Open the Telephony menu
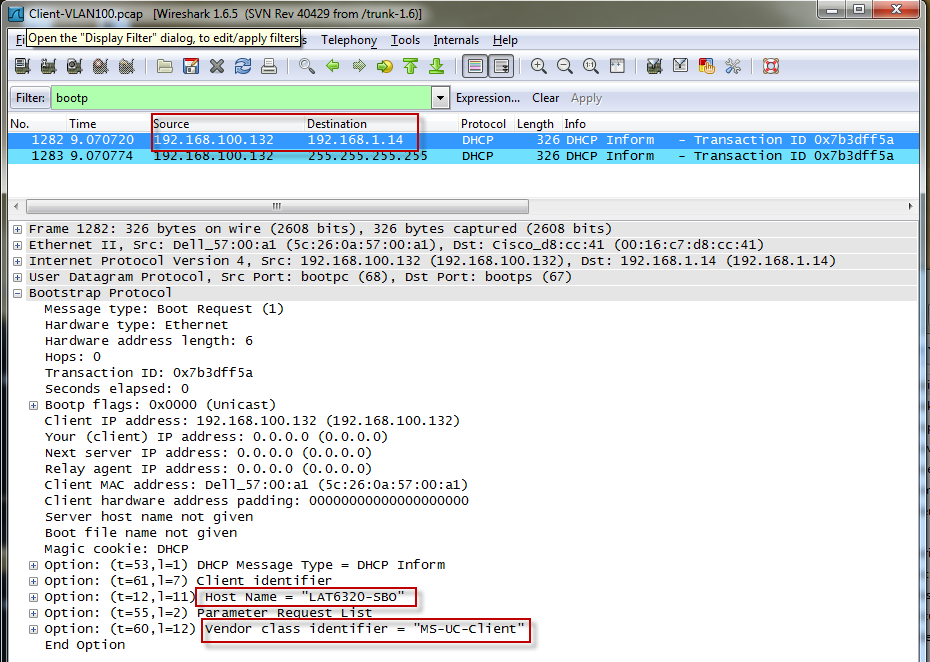 [349, 40]
